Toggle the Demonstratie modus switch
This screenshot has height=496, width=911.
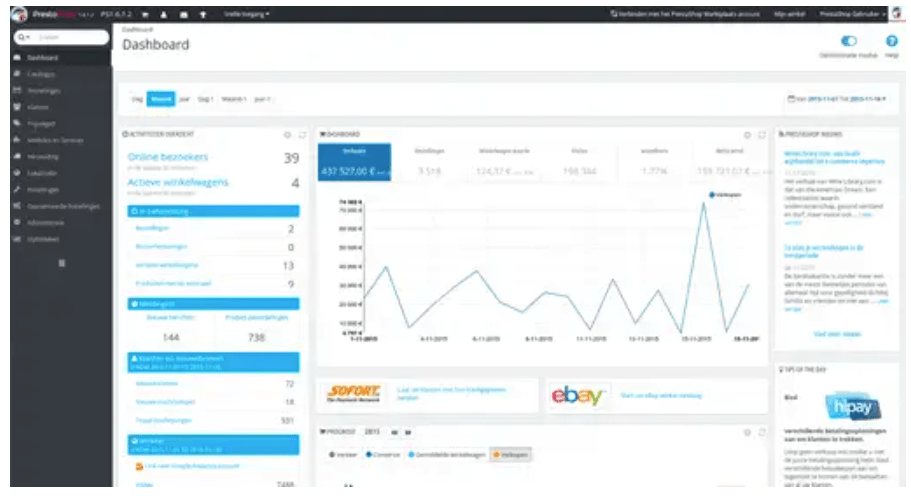[x=850, y=42]
